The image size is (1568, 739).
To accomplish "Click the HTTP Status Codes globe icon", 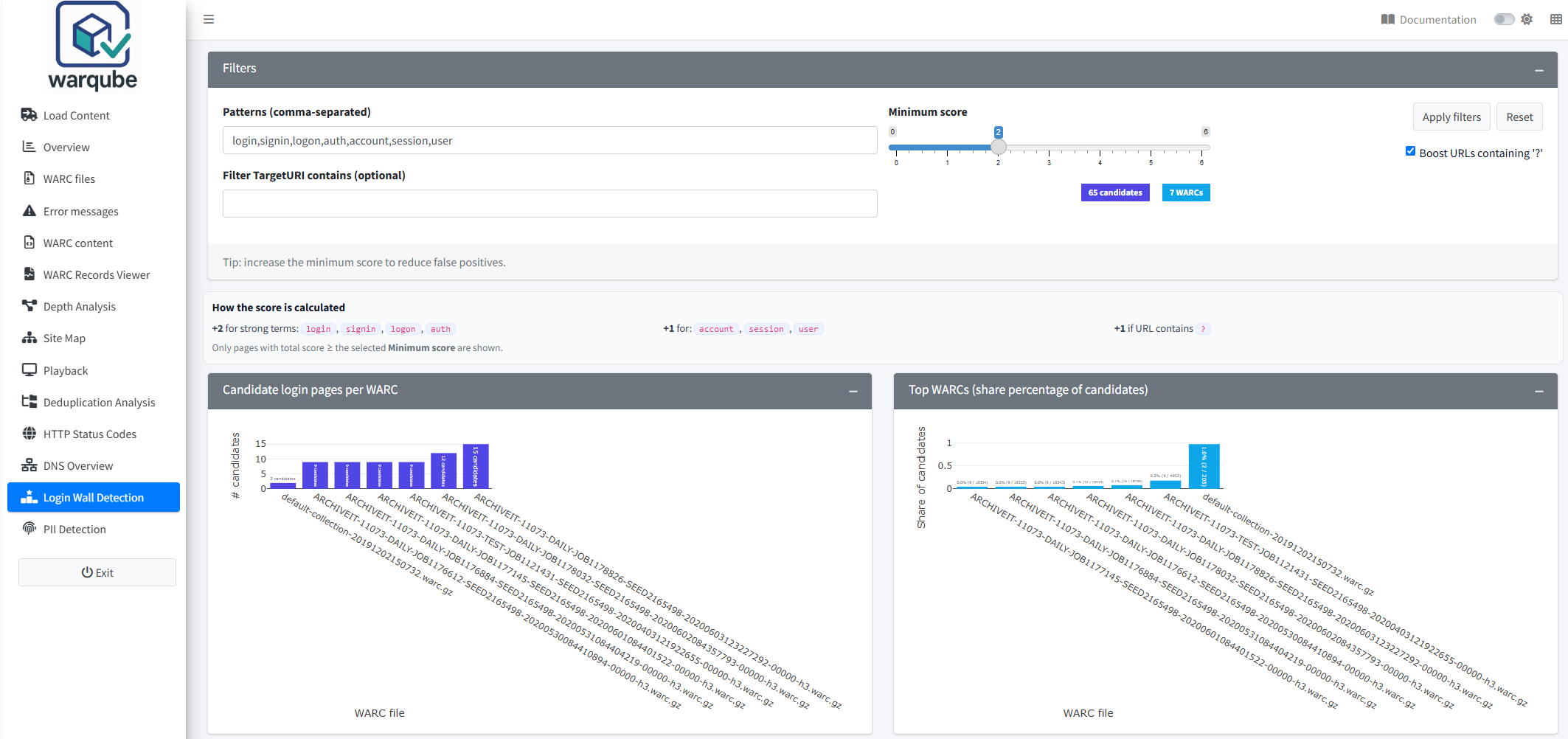I will [29, 434].
